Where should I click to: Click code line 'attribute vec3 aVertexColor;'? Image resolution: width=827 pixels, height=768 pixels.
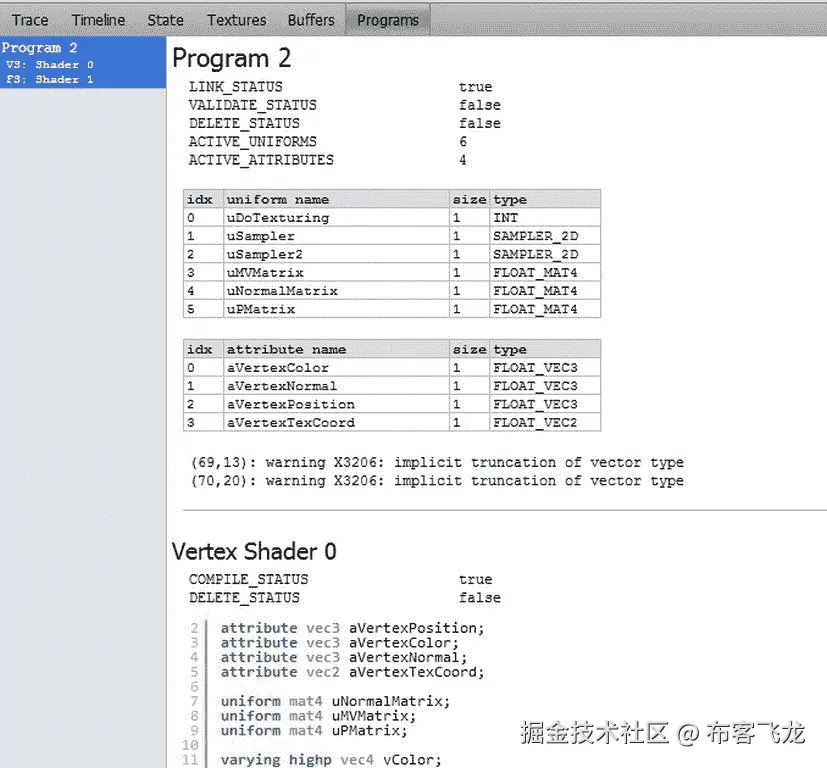pyautogui.click(x=340, y=643)
